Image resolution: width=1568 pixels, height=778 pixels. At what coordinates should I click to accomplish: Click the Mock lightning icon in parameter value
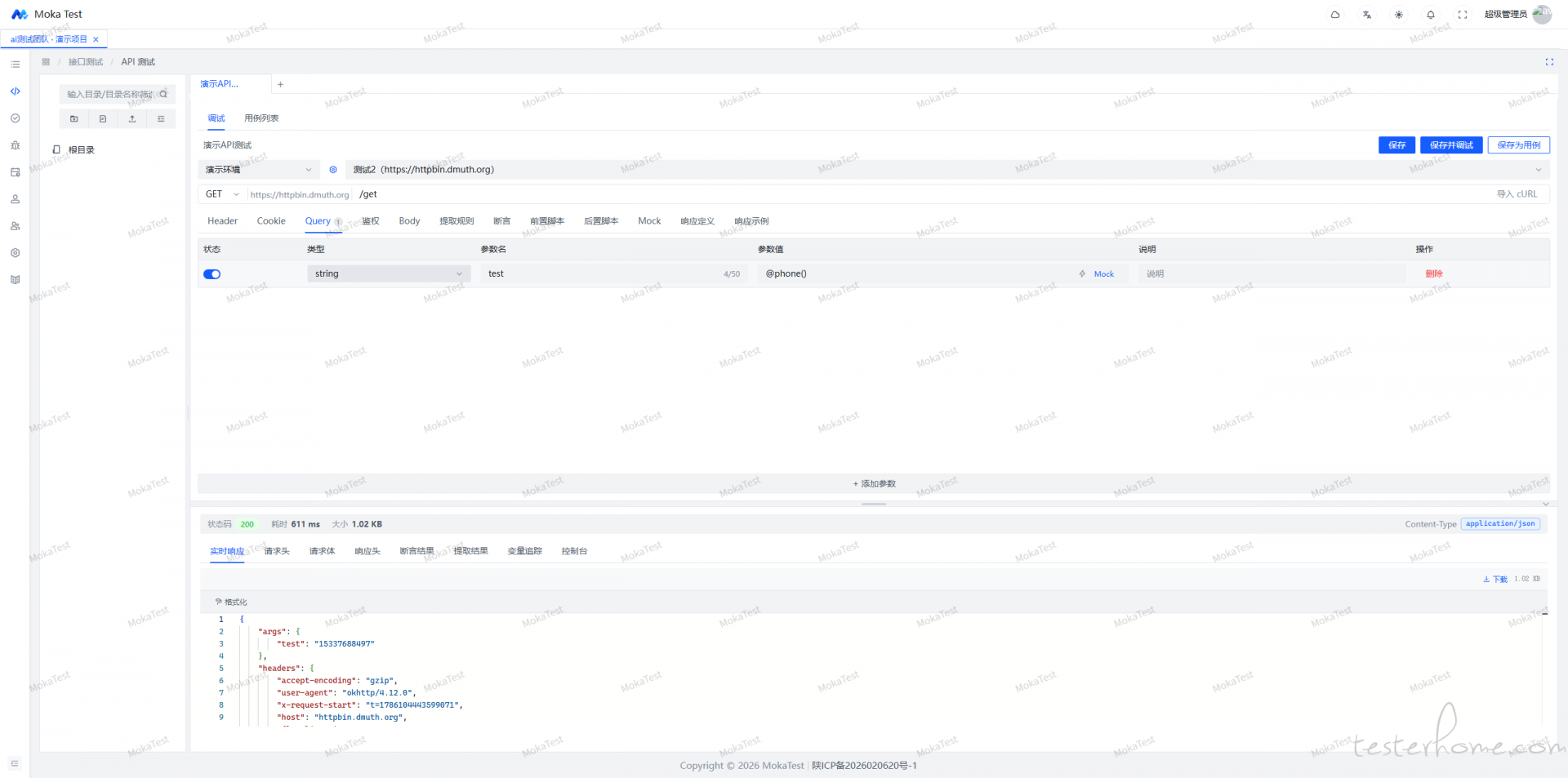tap(1082, 274)
